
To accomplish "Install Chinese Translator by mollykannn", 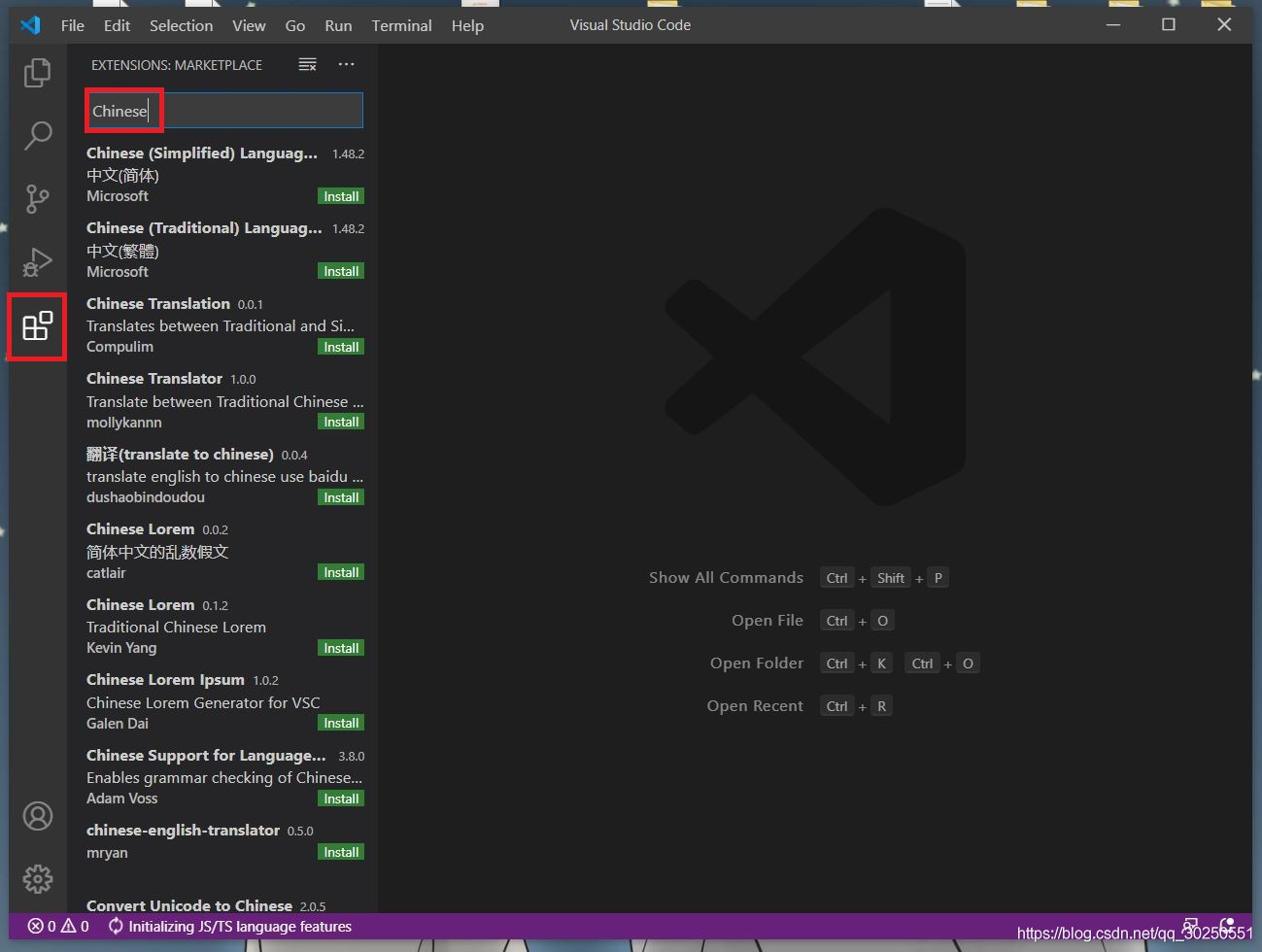I will pyautogui.click(x=341, y=422).
